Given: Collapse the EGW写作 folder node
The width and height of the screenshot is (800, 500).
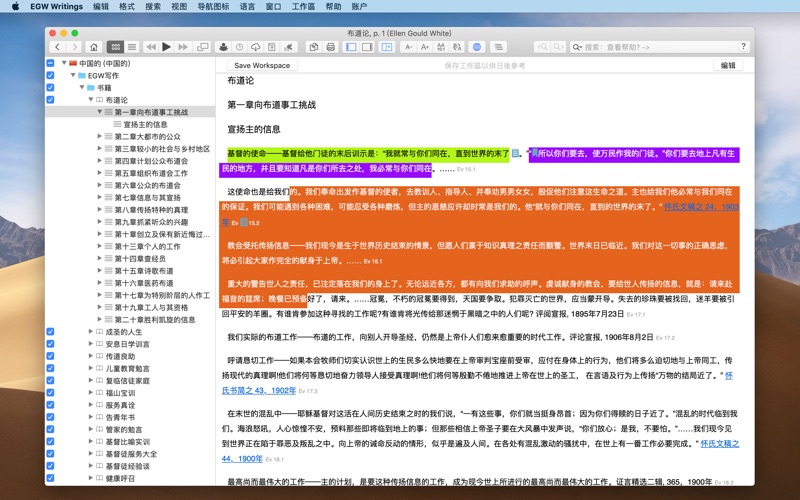Looking at the screenshot, I should point(73,76).
